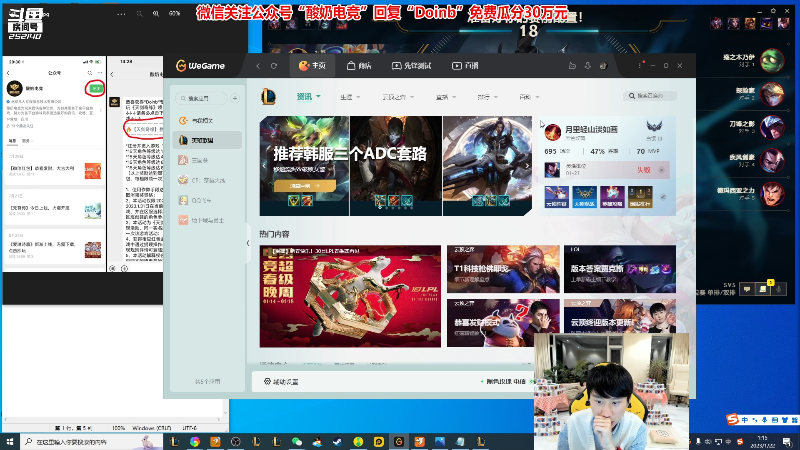Select the CF game in the sidebar
The image size is (800, 450).
pyautogui.click(x=207, y=180)
